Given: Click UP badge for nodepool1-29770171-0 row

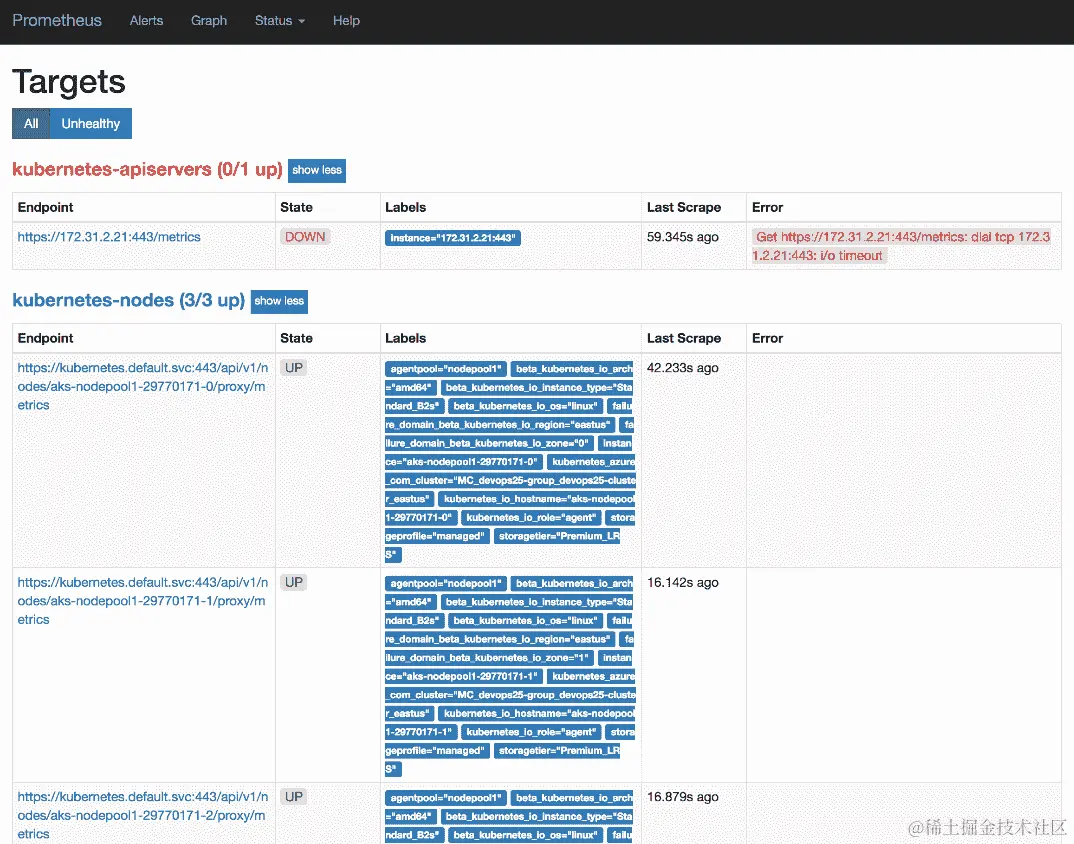Looking at the screenshot, I should pyautogui.click(x=294, y=368).
